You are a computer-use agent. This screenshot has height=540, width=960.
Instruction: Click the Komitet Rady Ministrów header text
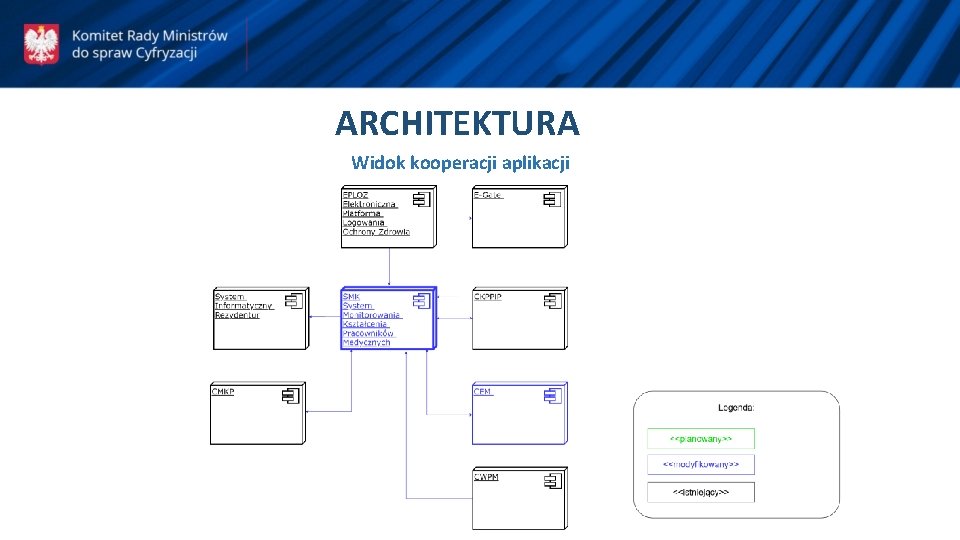coord(149,44)
